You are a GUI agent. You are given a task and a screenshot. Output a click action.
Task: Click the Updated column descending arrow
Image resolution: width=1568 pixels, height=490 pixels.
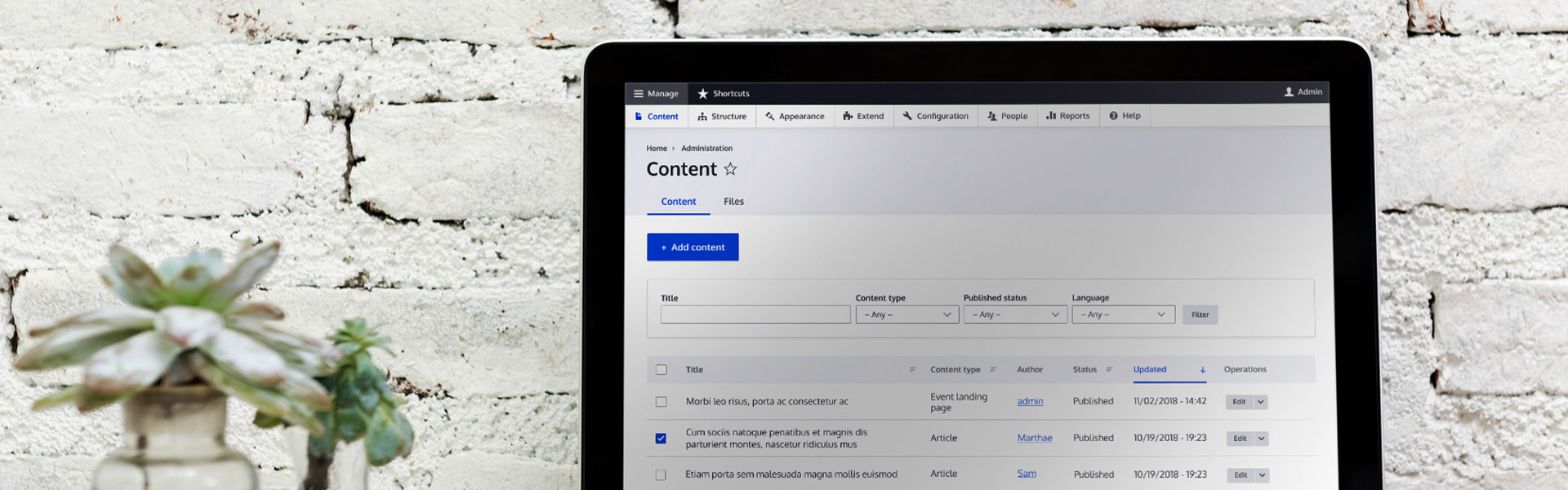click(x=1202, y=370)
